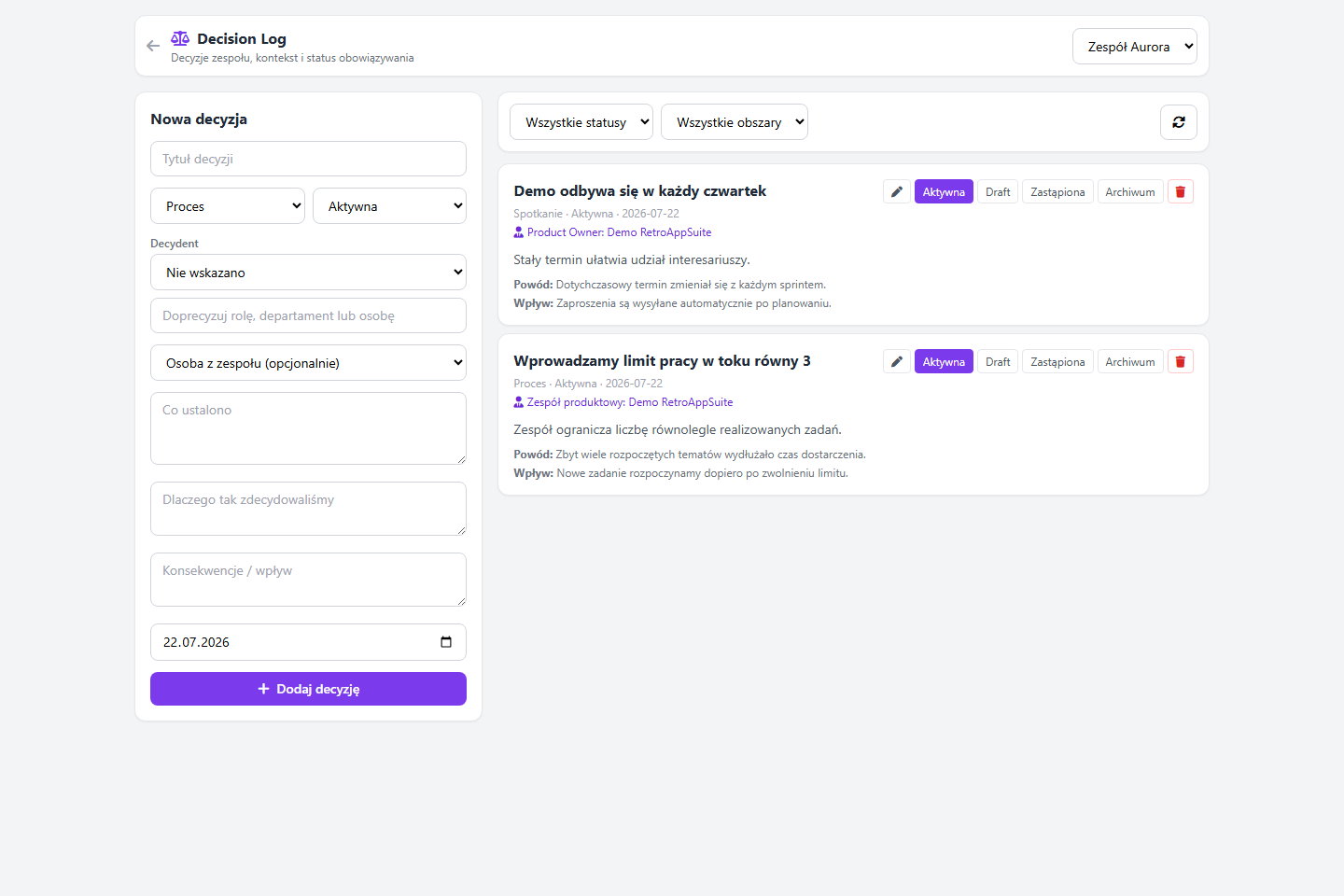Open the date picker calendar icon
Screen dimensions: 1344x896
click(446, 642)
